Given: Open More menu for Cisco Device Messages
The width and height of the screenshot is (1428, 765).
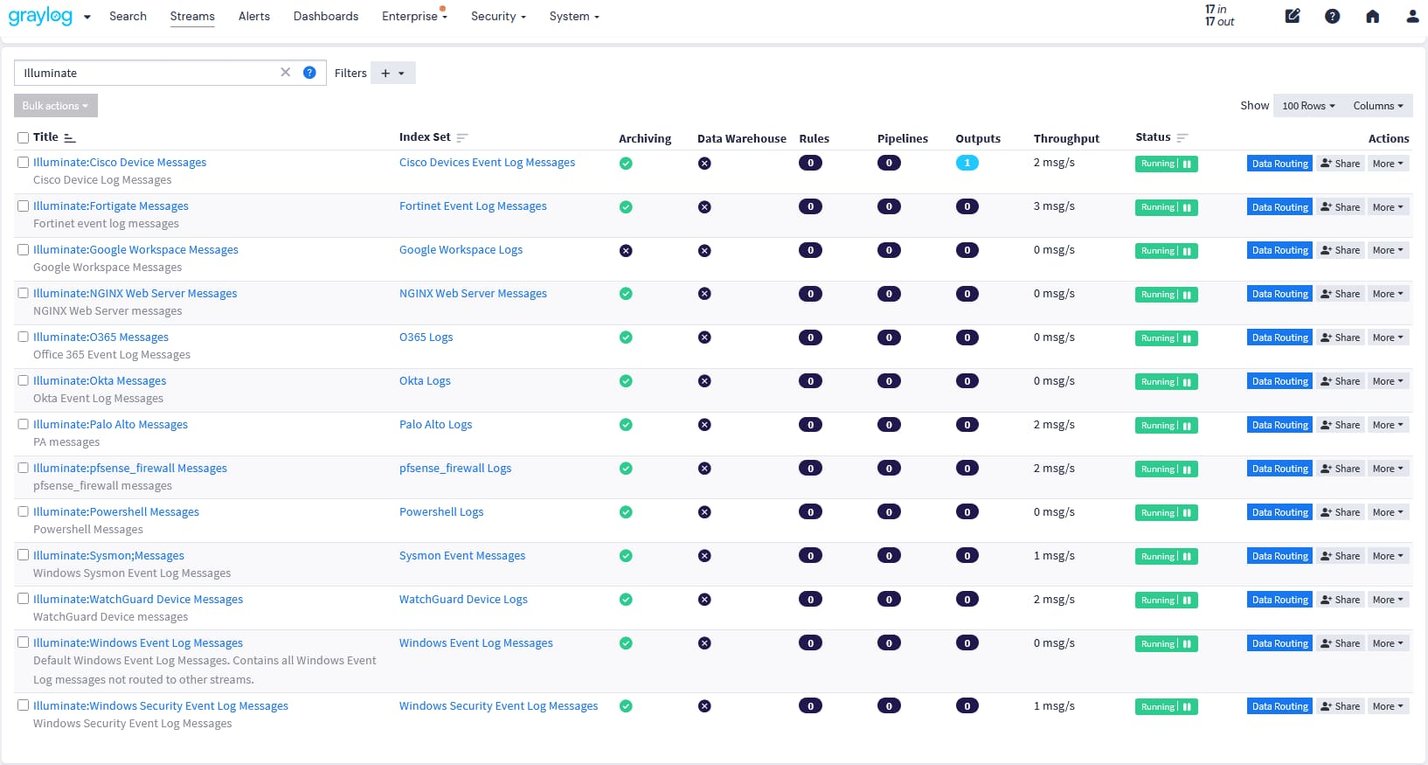Looking at the screenshot, I should 1388,164.
